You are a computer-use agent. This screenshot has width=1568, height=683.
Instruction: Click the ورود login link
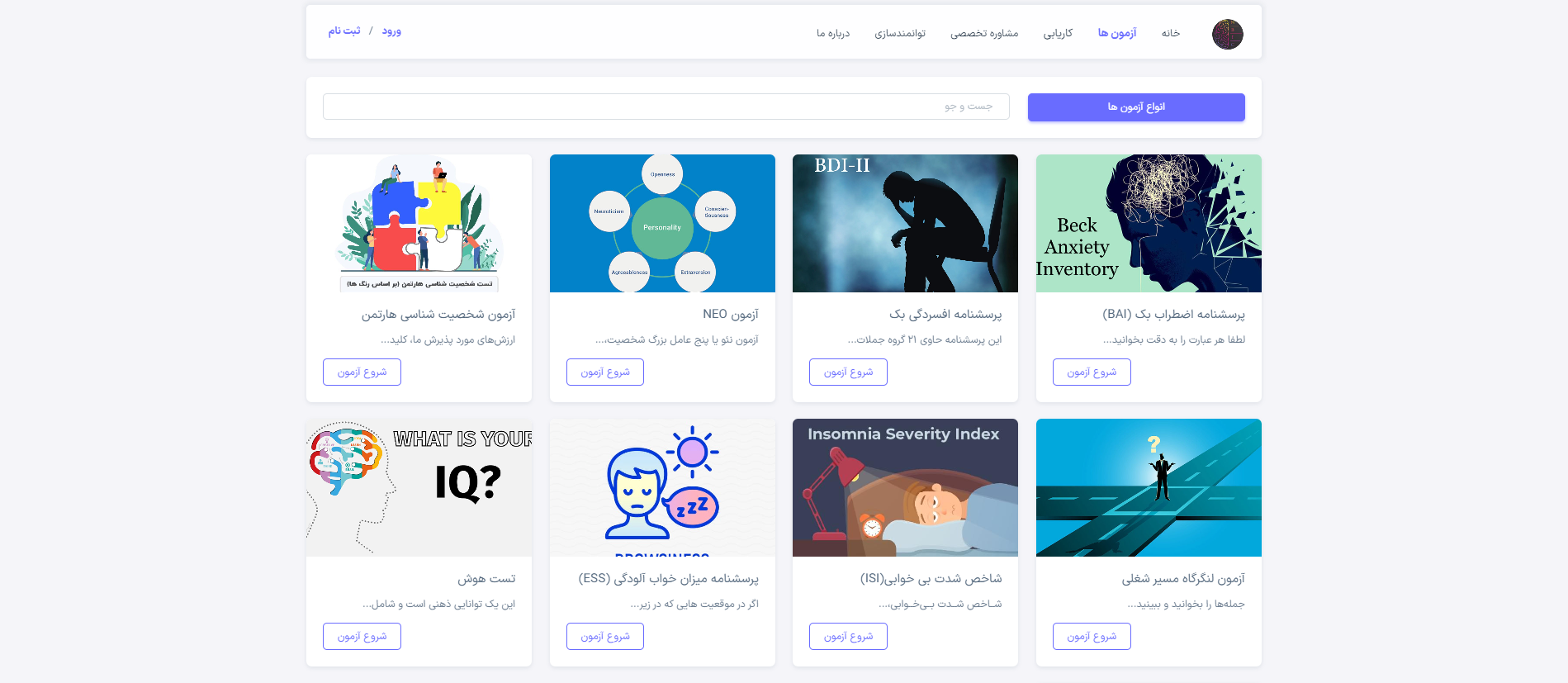[x=391, y=31]
